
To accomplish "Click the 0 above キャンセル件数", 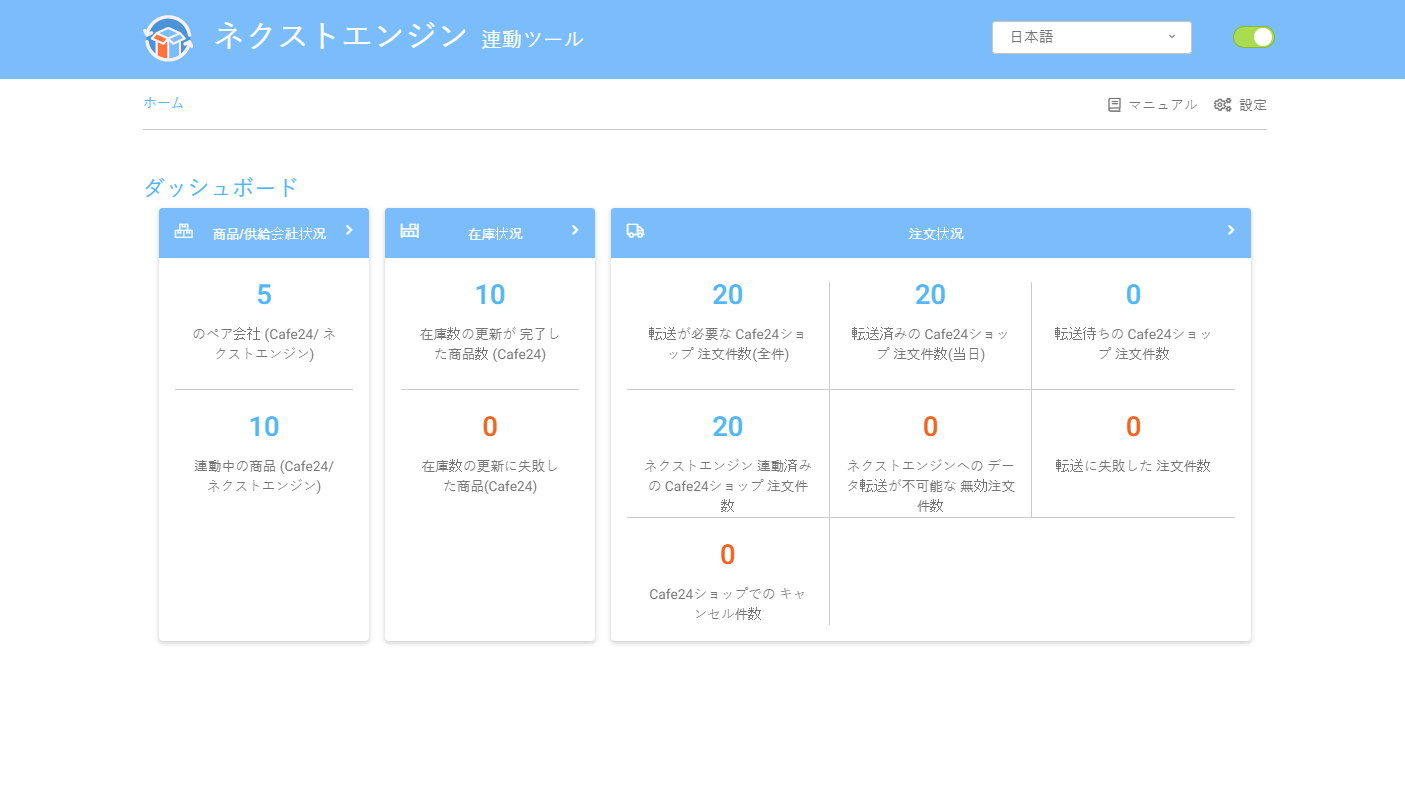I will (728, 555).
